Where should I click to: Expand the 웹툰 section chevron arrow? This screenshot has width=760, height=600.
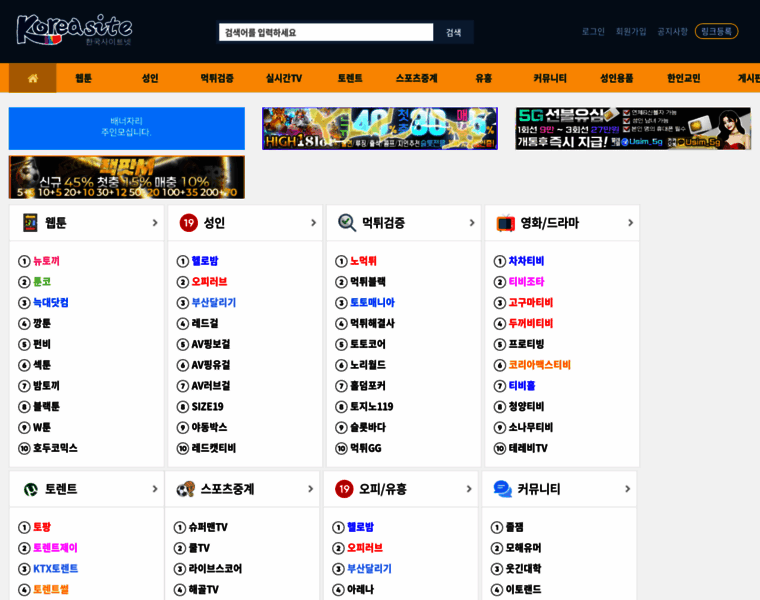point(154,223)
